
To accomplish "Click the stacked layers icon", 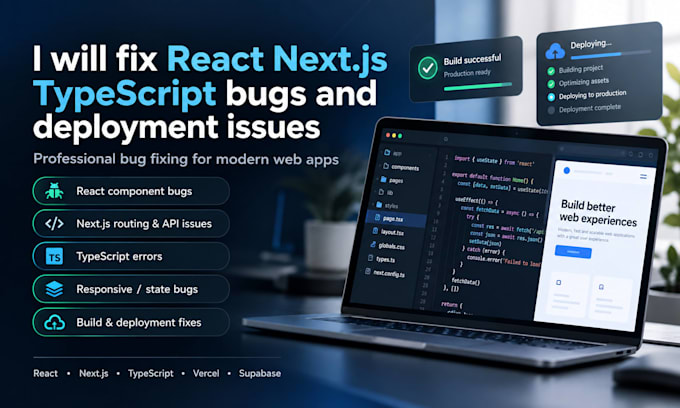I will tap(54, 289).
